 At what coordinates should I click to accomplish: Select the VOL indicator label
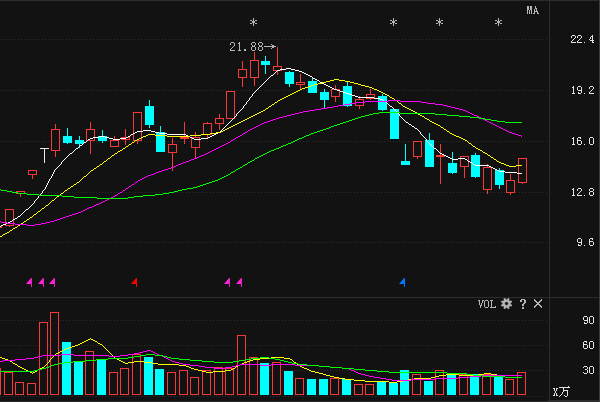[487, 304]
